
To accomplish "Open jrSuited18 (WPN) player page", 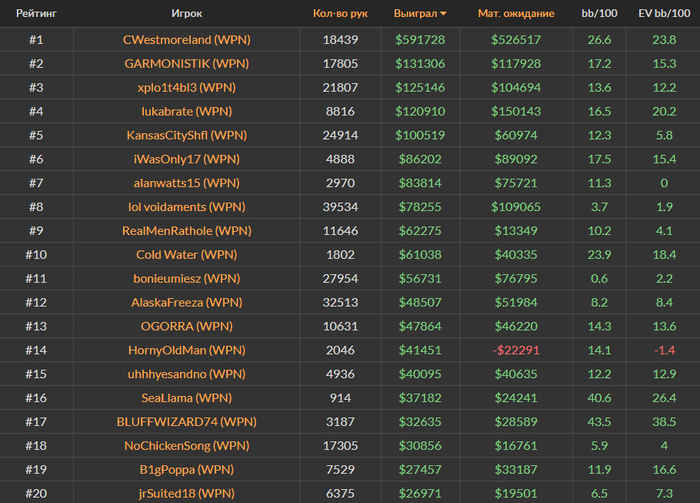I will coord(186,494).
